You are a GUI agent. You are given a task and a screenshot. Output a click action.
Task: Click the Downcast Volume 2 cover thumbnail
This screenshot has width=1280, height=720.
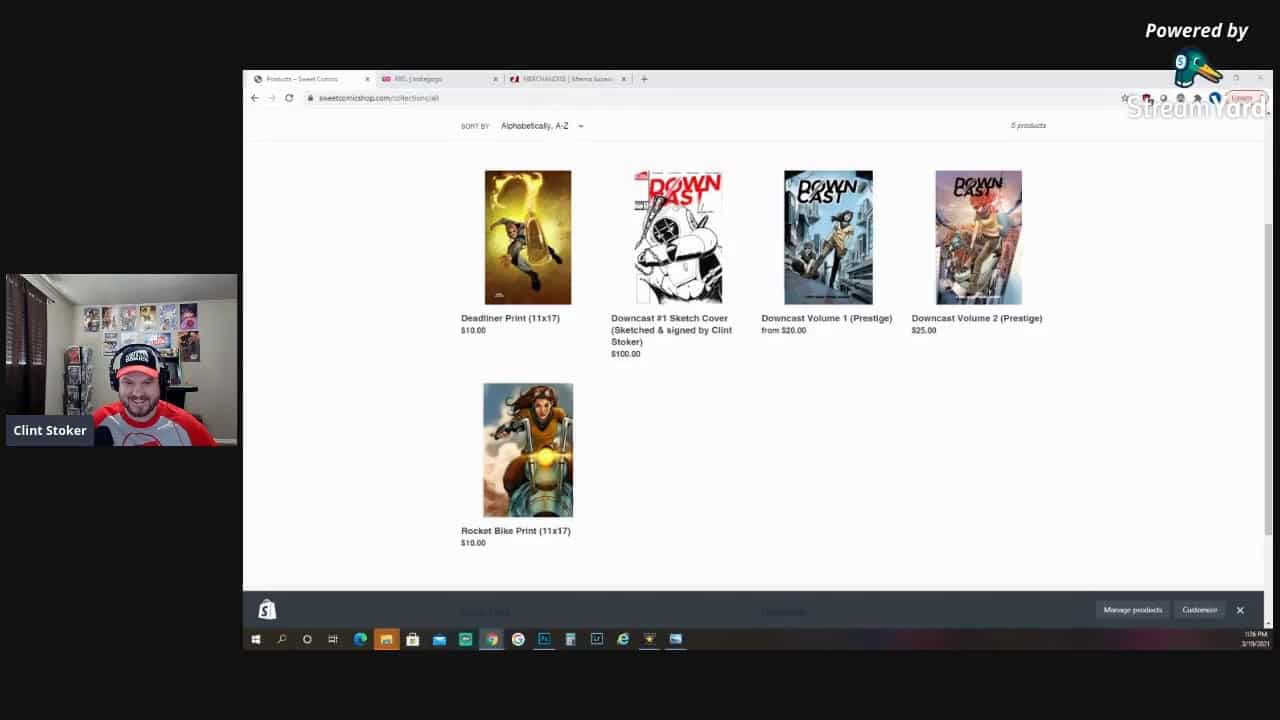tap(978, 237)
